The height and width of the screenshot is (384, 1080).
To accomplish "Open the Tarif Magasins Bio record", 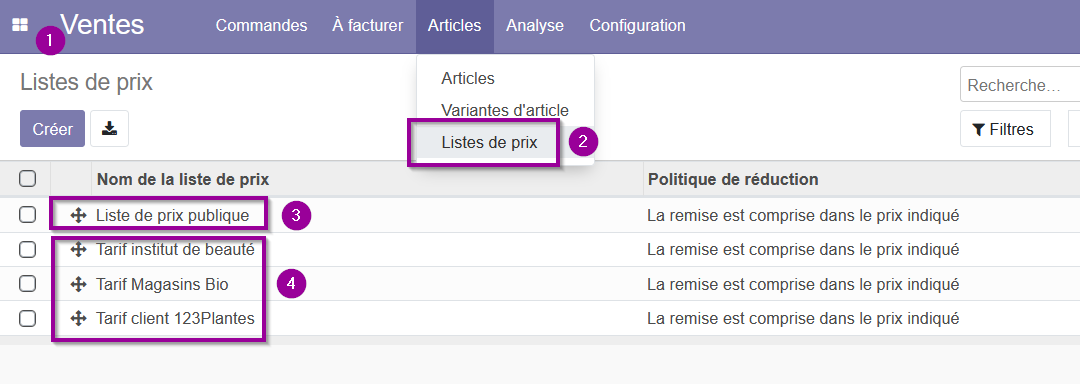I will (162, 284).
